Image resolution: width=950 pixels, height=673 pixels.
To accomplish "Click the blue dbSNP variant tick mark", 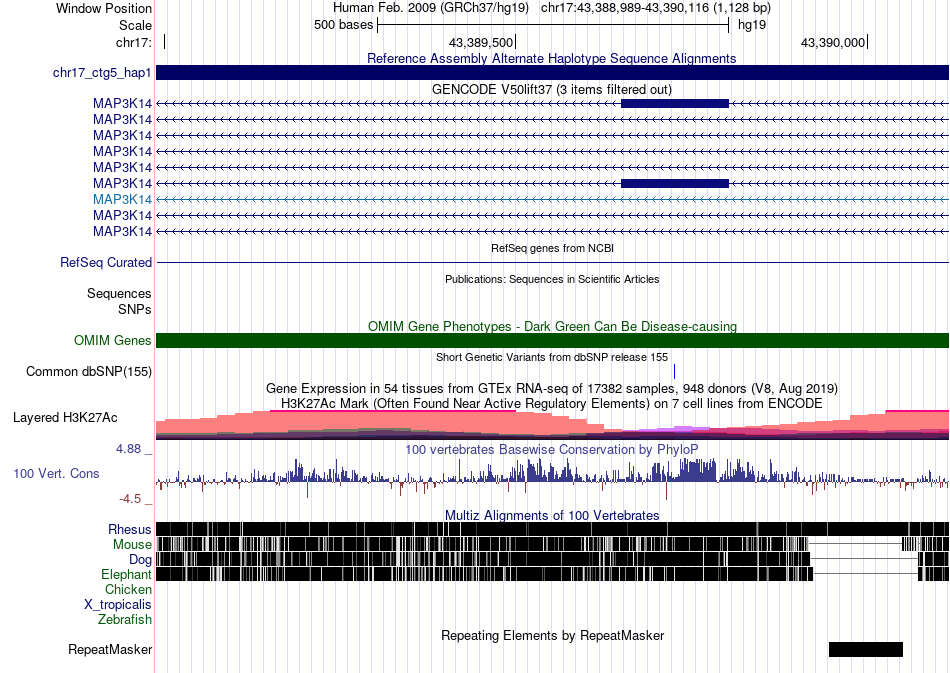I will 674,371.
